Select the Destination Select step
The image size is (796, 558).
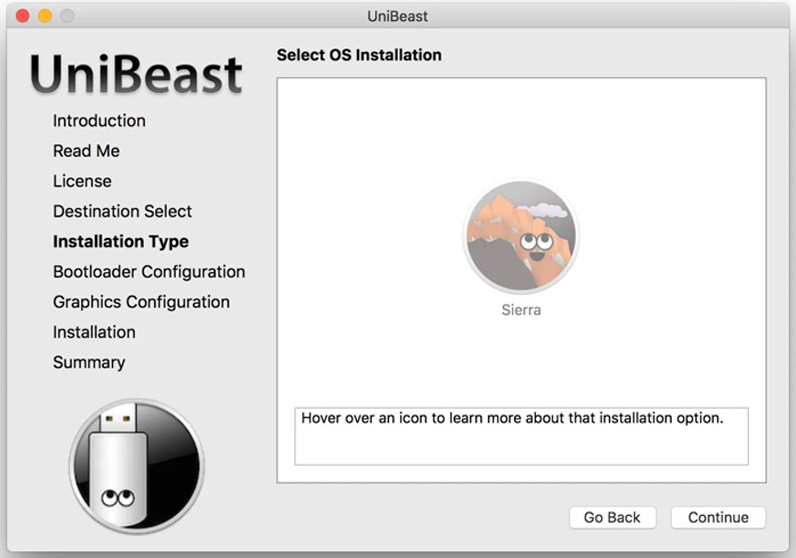coord(122,211)
